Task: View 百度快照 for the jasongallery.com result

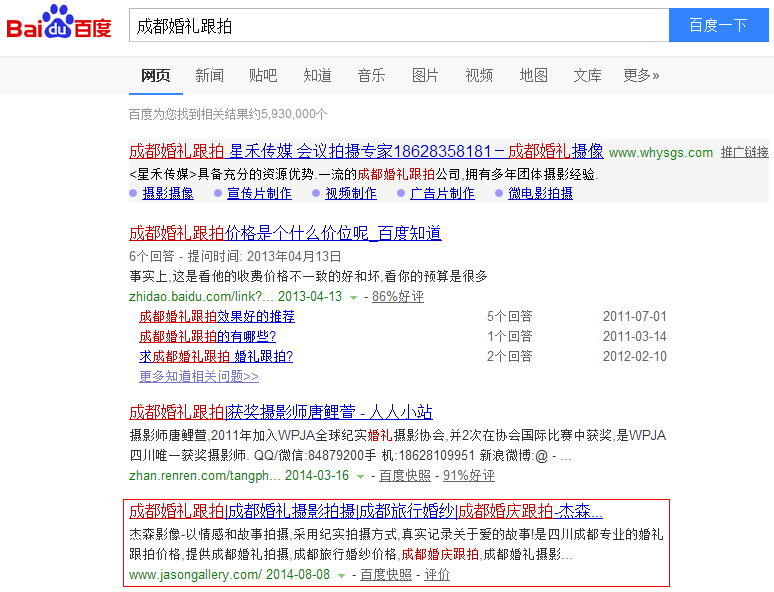Action: [x=386, y=575]
